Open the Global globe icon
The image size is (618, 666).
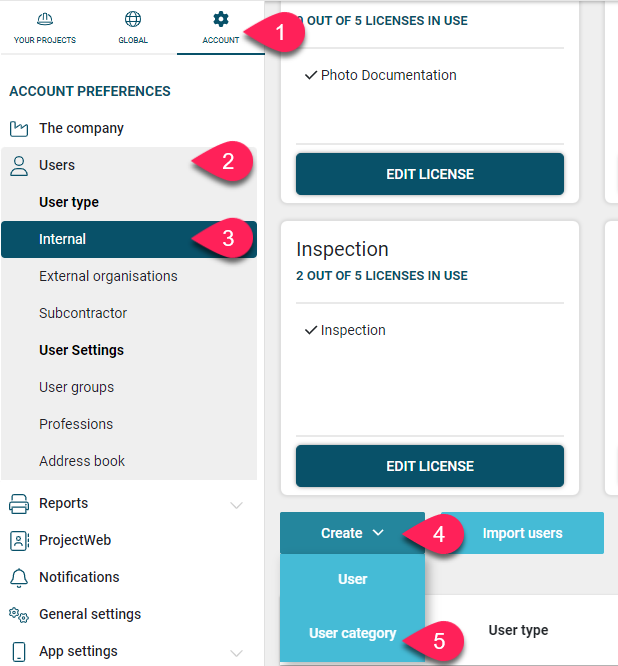click(x=133, y=19)
